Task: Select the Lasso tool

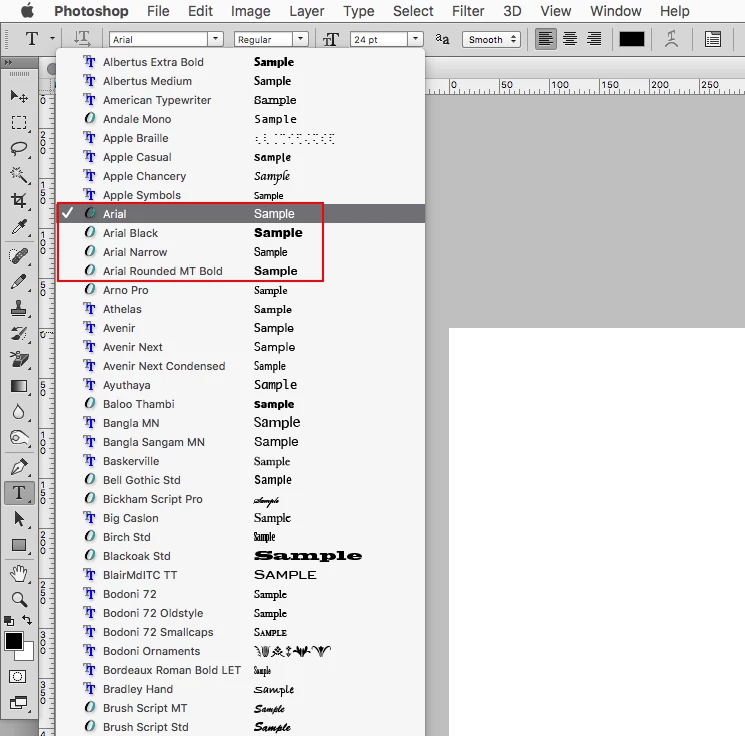Action: (x=19, y=149)
